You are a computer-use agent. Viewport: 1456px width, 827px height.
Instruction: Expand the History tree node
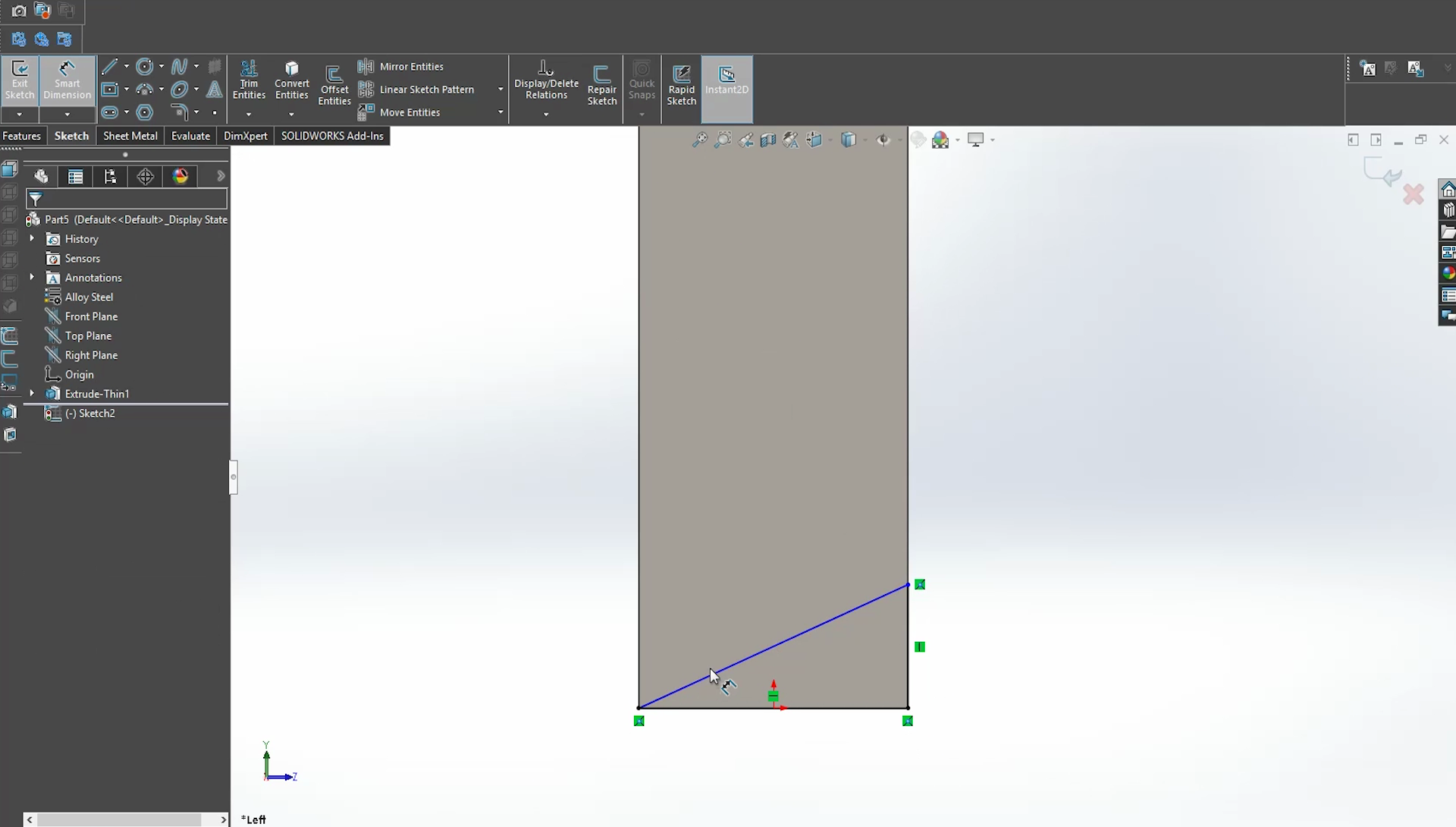click(32, 239)
